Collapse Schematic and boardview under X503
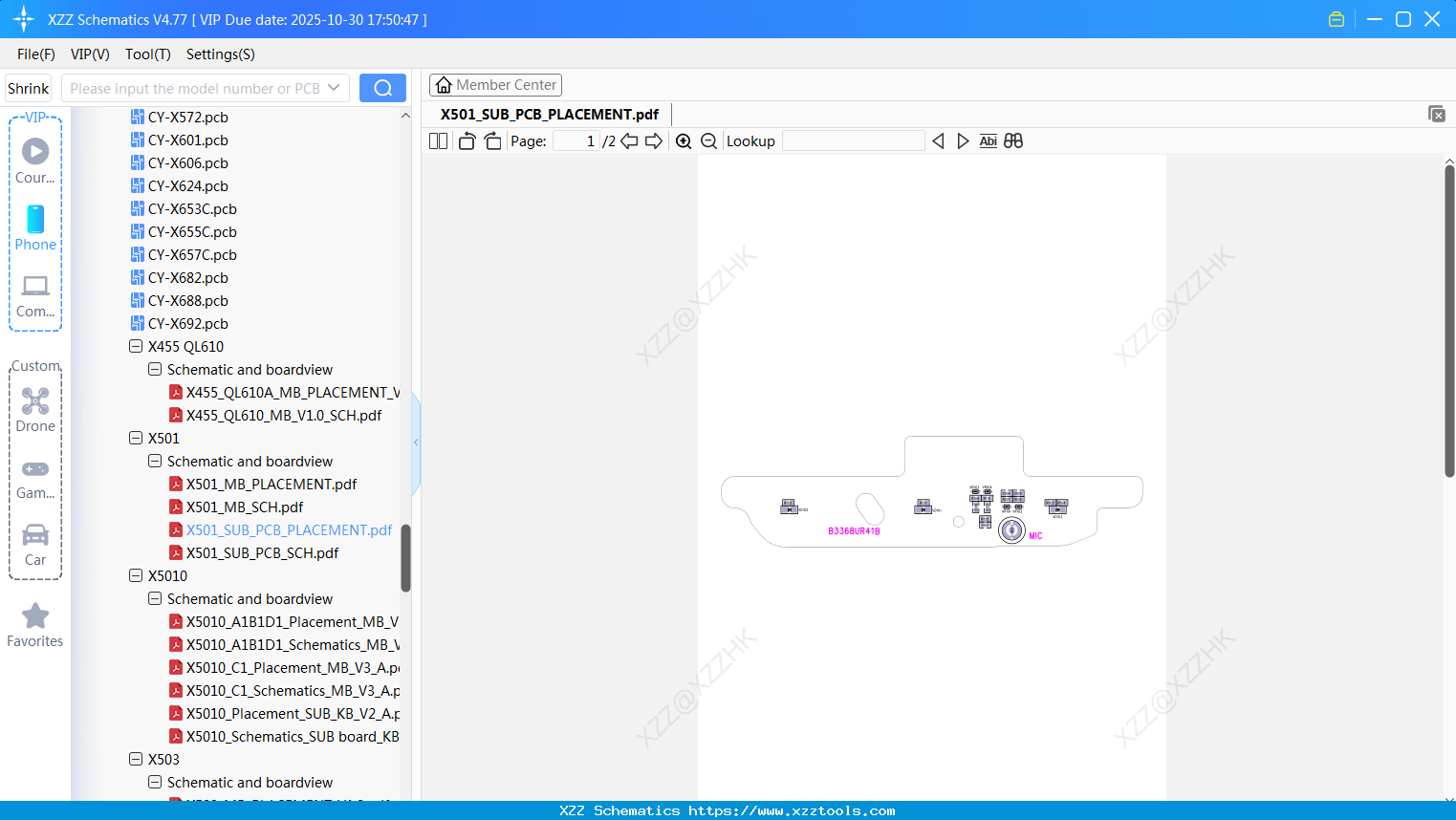Viewport: 1456px width, 820px height. [155, 782]
